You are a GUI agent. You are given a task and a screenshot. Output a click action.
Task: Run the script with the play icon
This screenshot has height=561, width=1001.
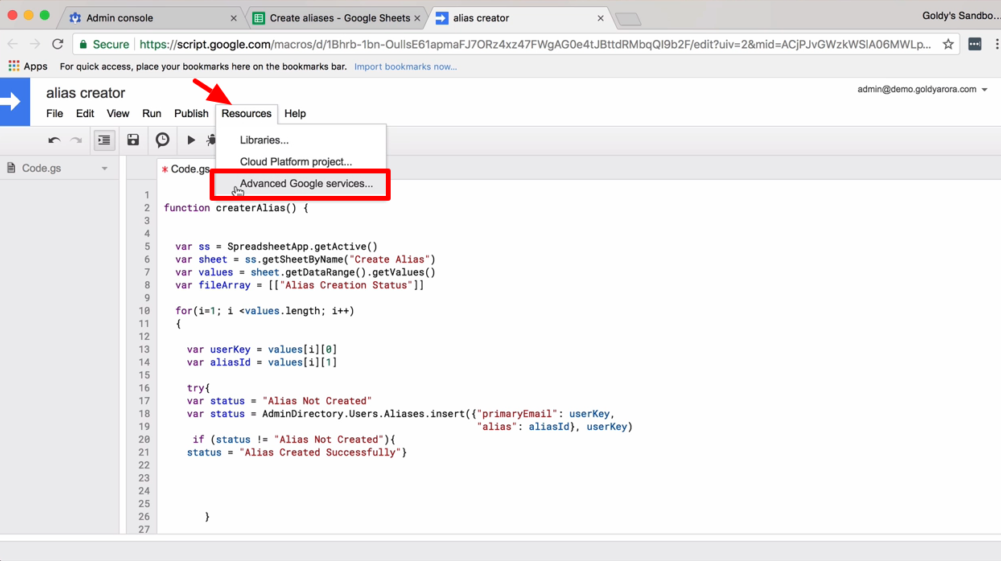click(x=191, y=140)
